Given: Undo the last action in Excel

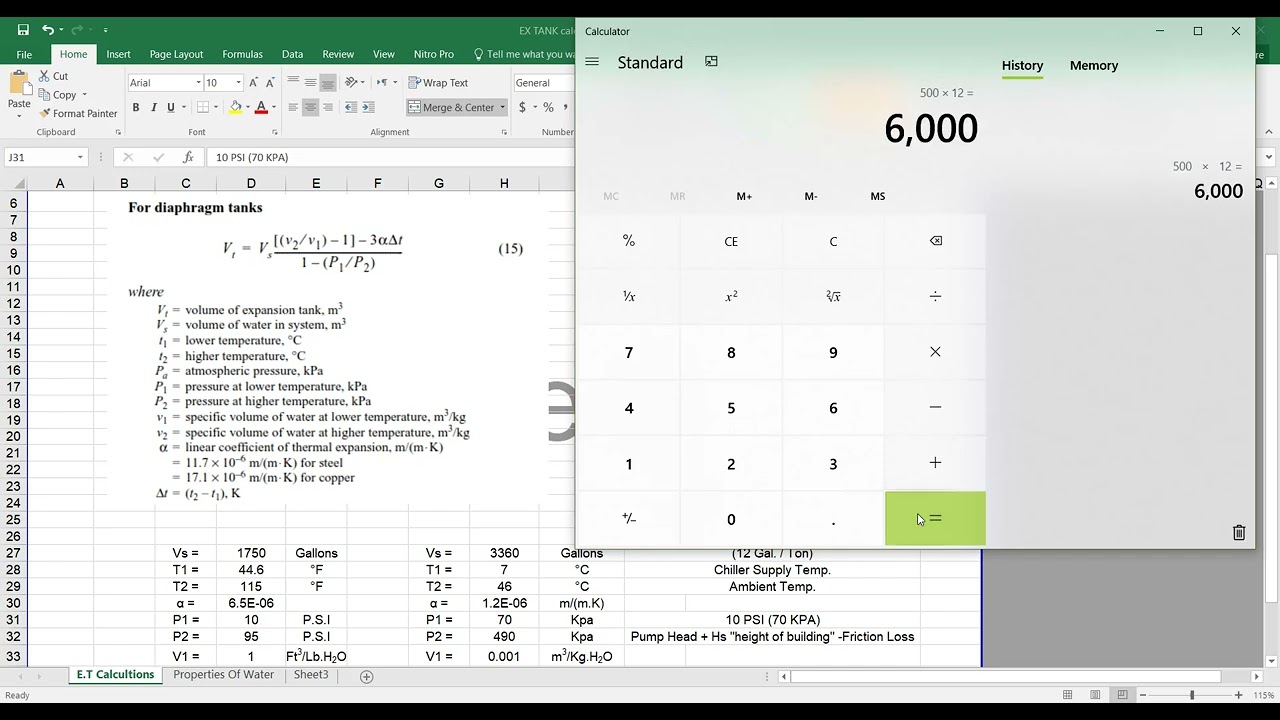Looking at the screenshot, I should pos(47,30).
